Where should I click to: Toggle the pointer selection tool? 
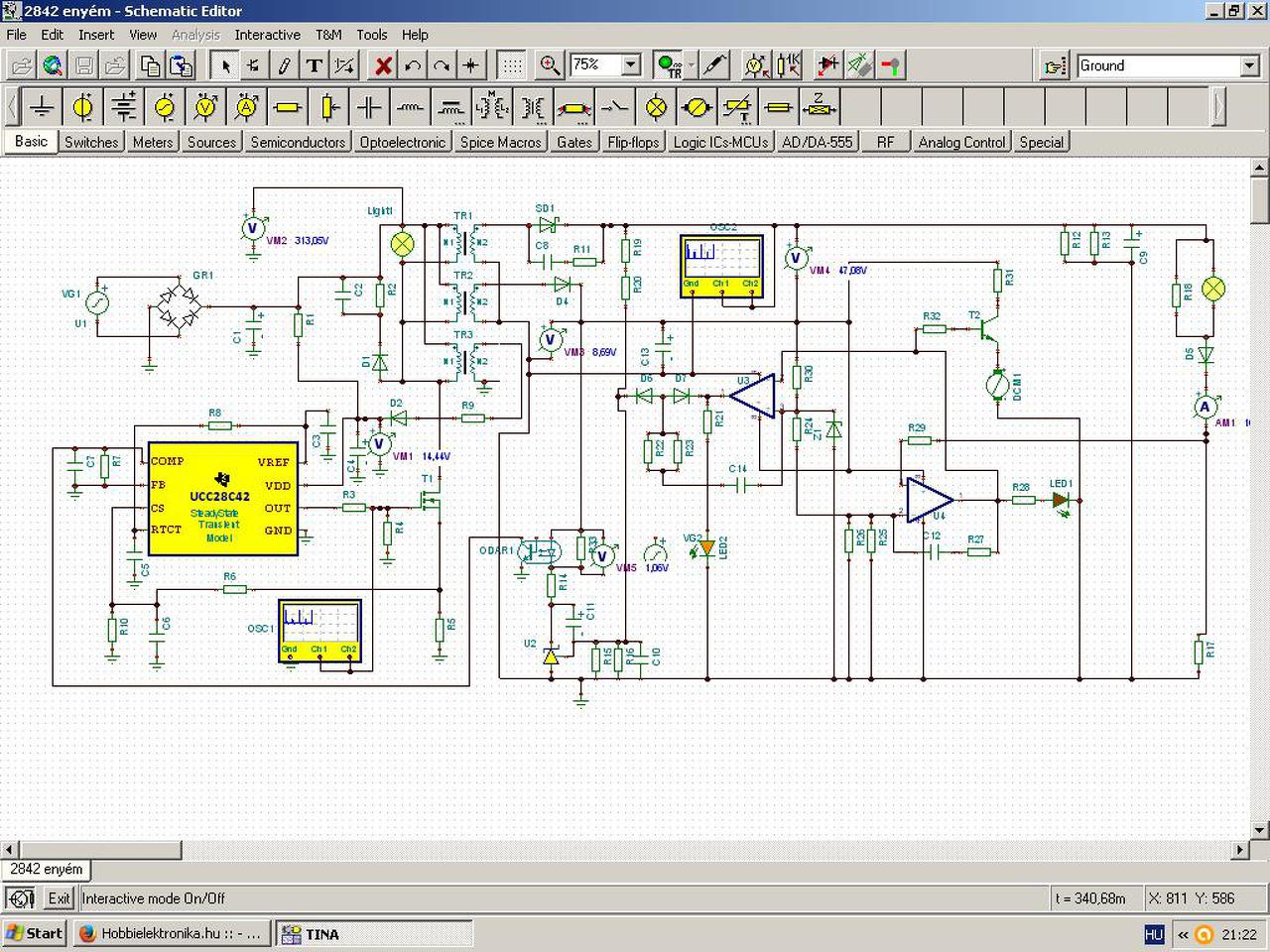225,65
